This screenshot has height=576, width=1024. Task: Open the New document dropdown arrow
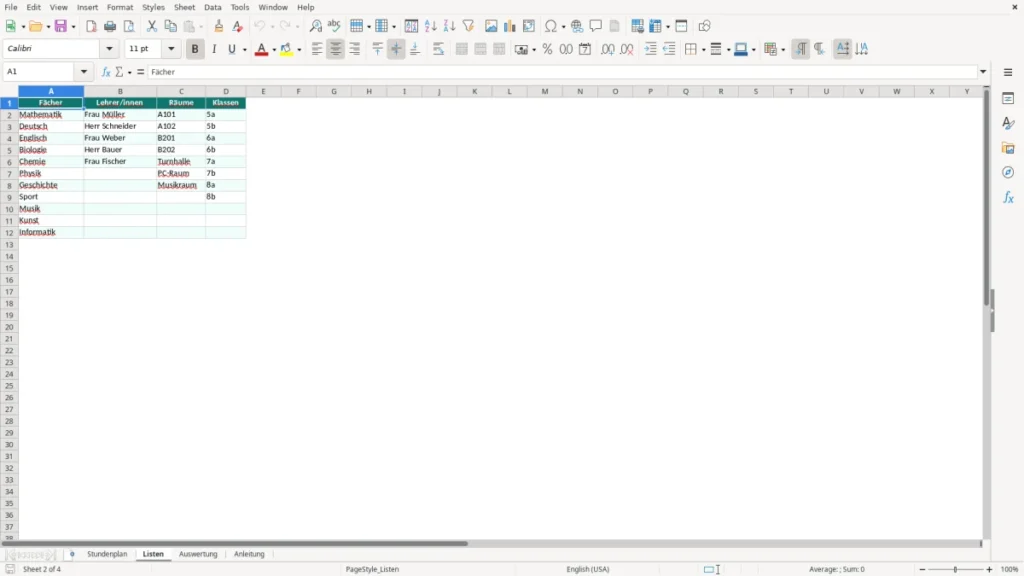(x=23, y=27)
